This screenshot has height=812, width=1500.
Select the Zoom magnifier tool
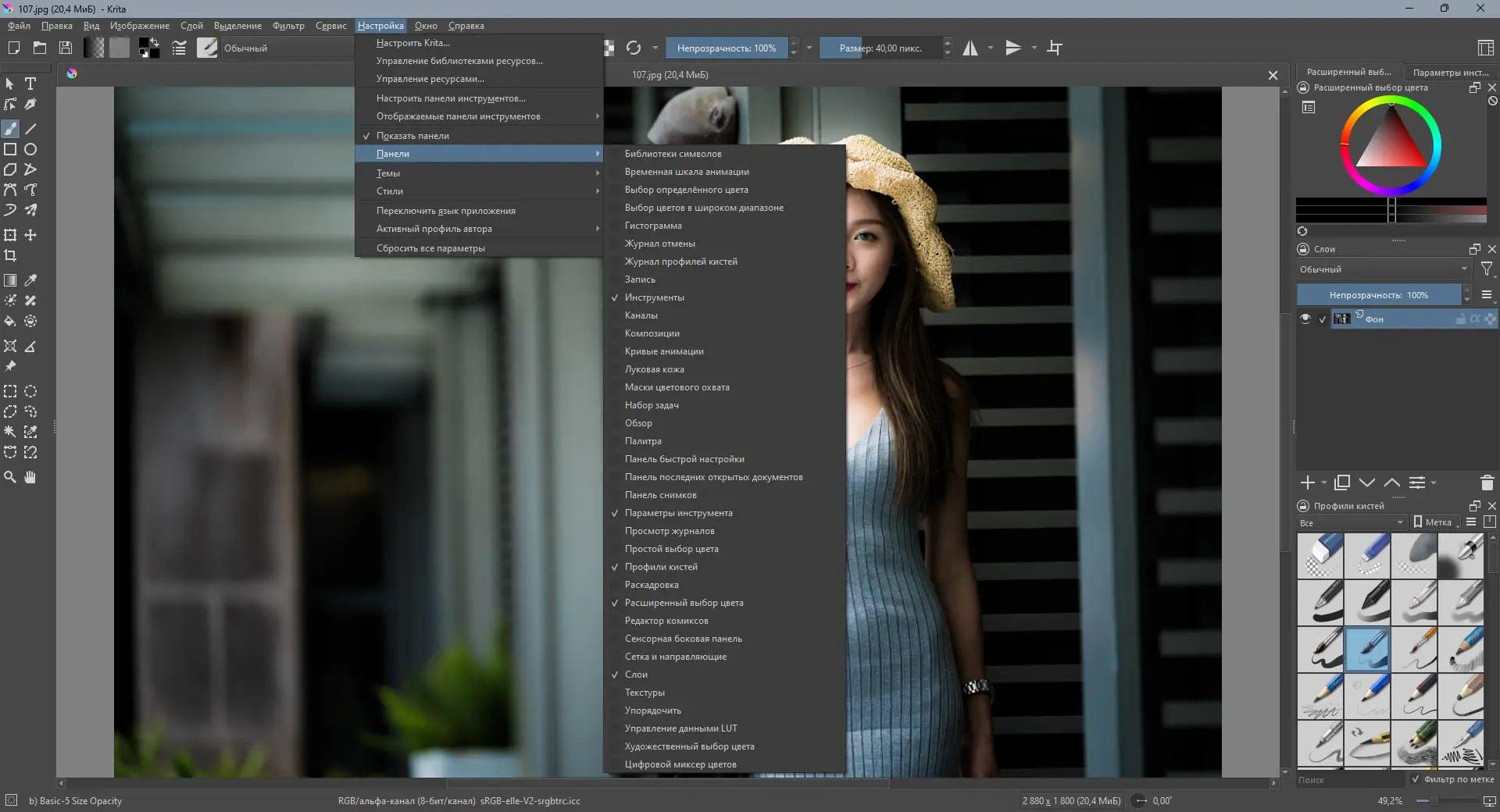tap(10, 477)
